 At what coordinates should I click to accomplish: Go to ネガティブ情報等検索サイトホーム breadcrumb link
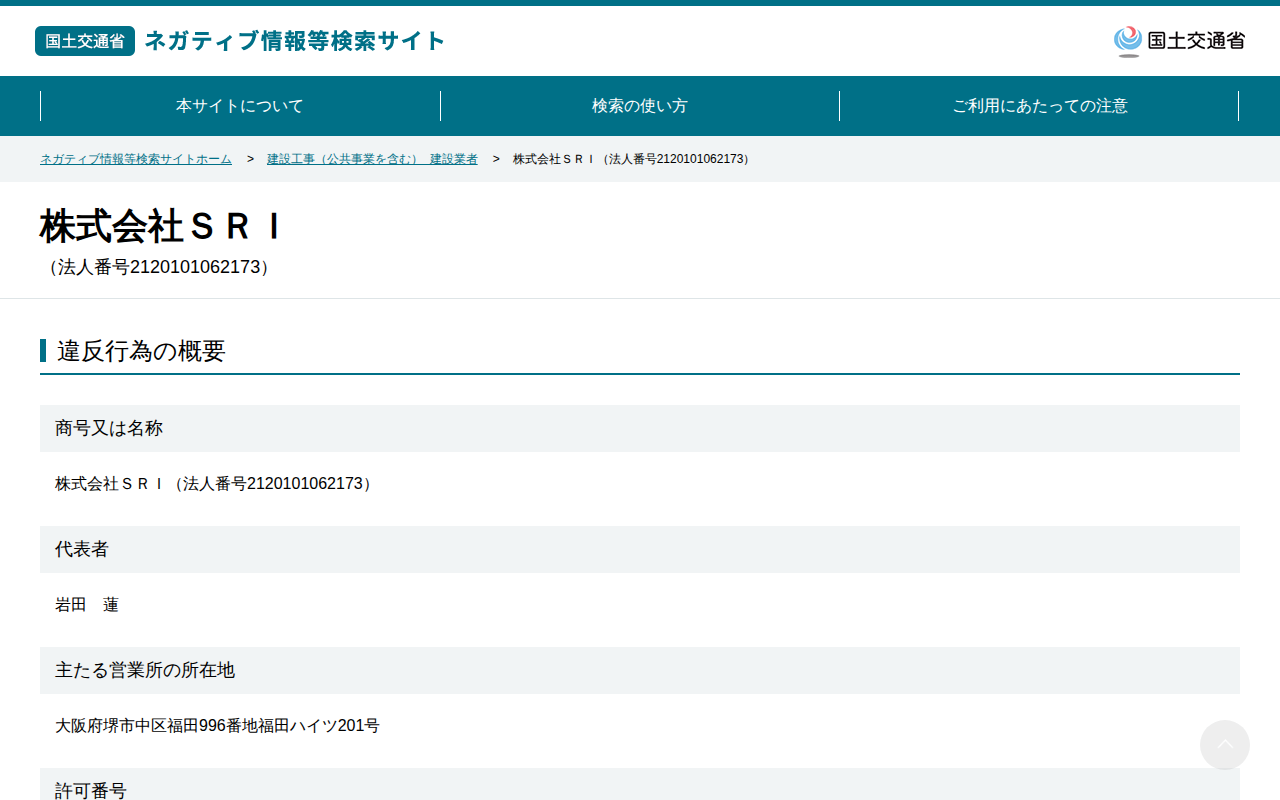coord(136,159)
